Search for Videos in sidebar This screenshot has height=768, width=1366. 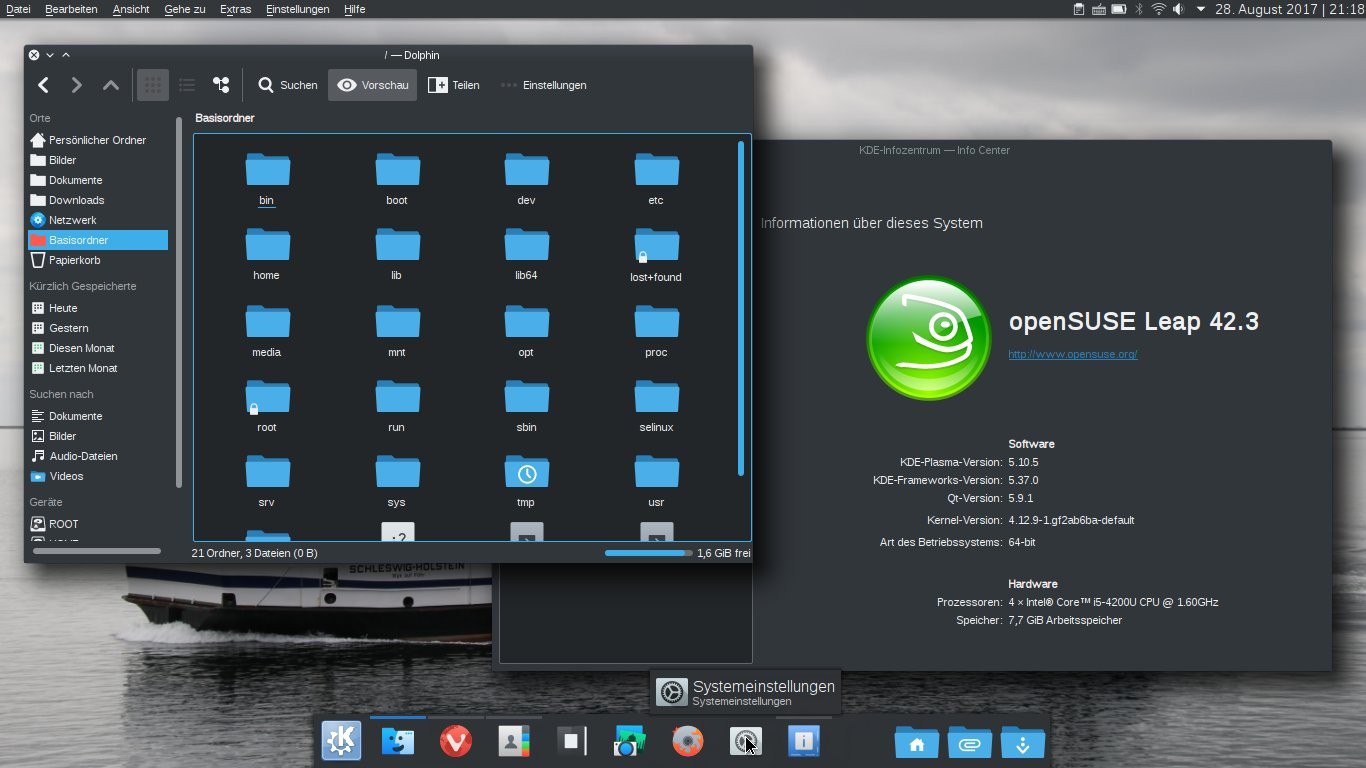pyautogui.click(x=98, y=476)
